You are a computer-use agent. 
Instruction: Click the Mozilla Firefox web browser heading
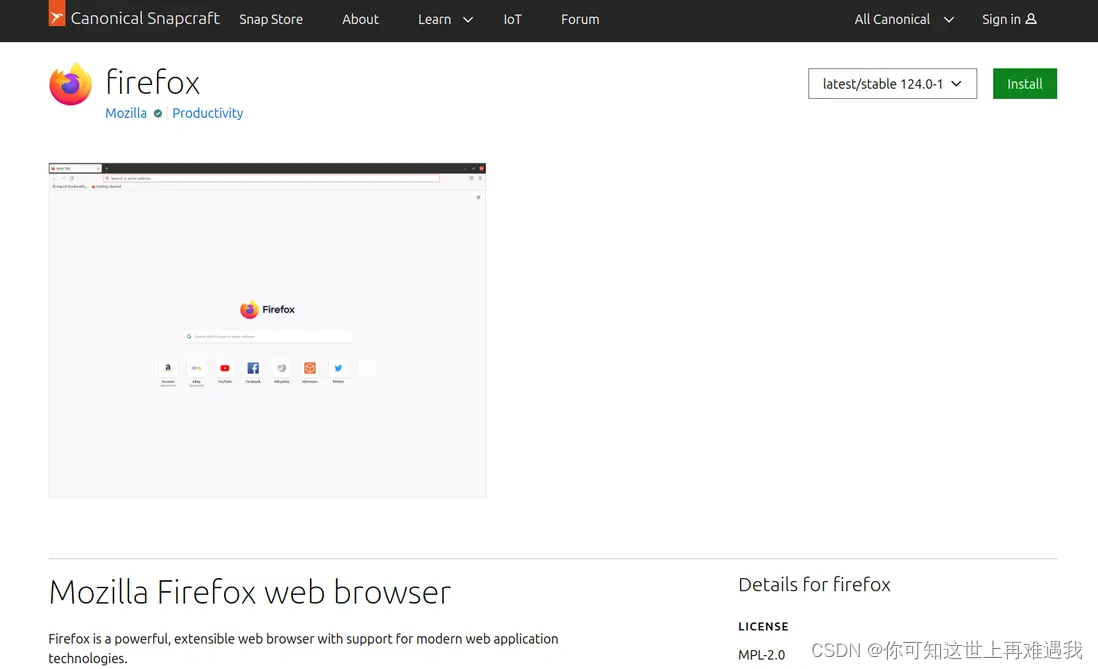point(249,592)
